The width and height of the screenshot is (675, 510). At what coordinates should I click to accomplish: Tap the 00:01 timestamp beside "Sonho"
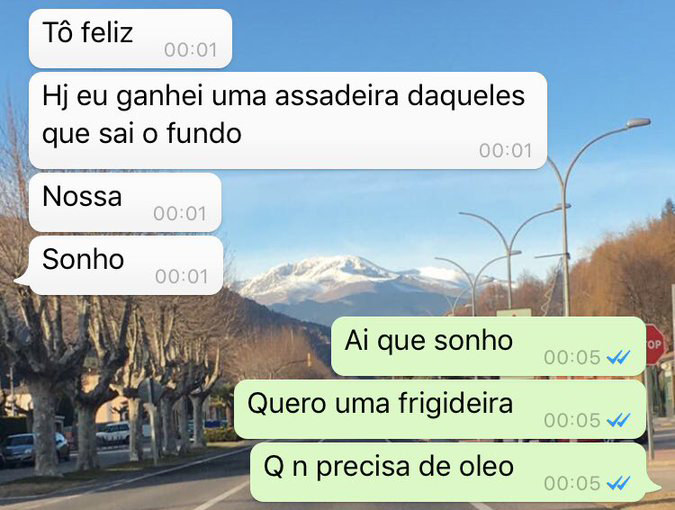click(x=182, y=277)
